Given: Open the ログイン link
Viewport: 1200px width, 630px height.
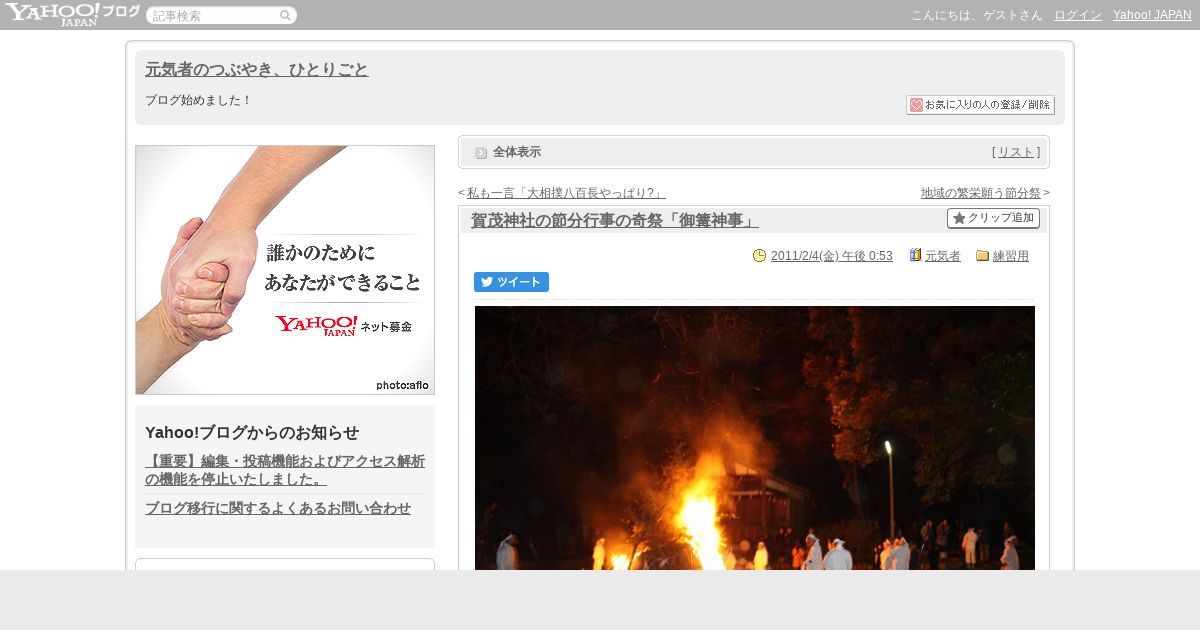Looking at the screenshot, I should click(x=1078, y=15).
